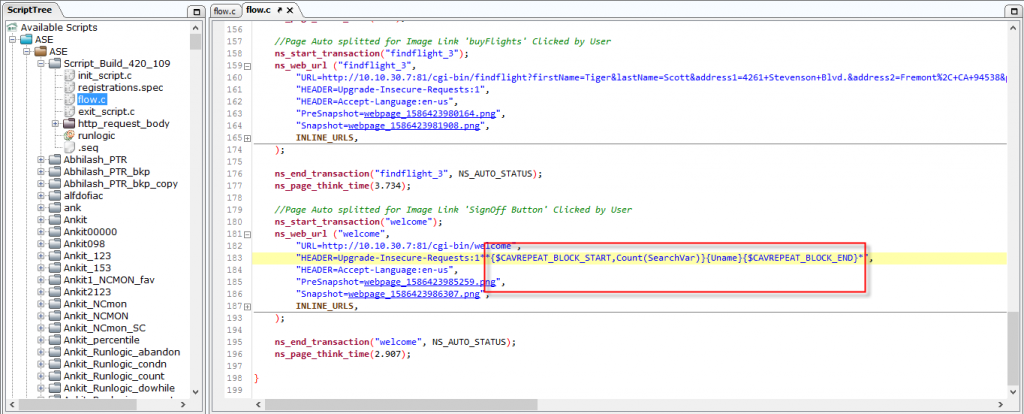Image resolution: width=1024 pixels, height=414 pixels.
Task: Click the runlogic file icon
Action: 69,135
